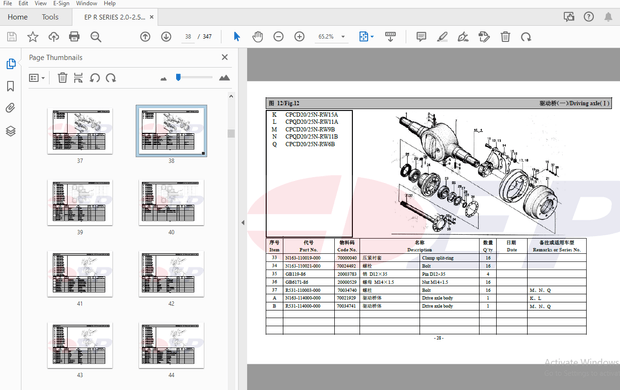The height and width of the screenshot is (390, 620).
Task: Open the share review icon at top right
Action: pyautogui.click(x=569, y=17)
